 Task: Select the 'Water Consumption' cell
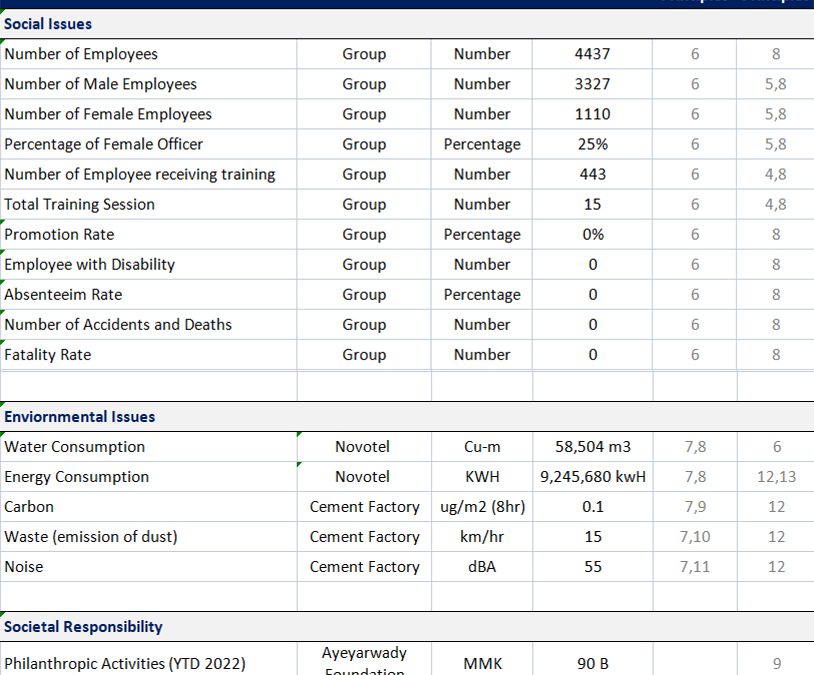[x=148, y=447]
